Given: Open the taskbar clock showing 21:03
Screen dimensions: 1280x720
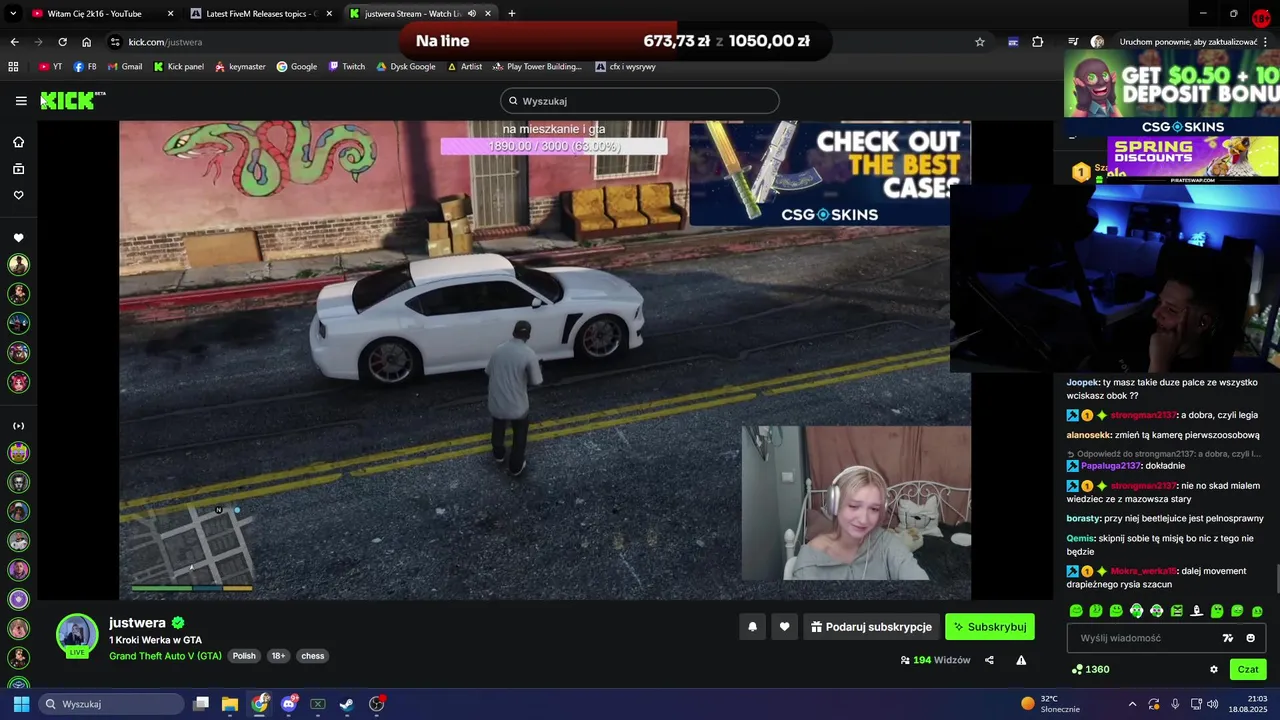Looking at the screenshot, I should pos(1247,704).
